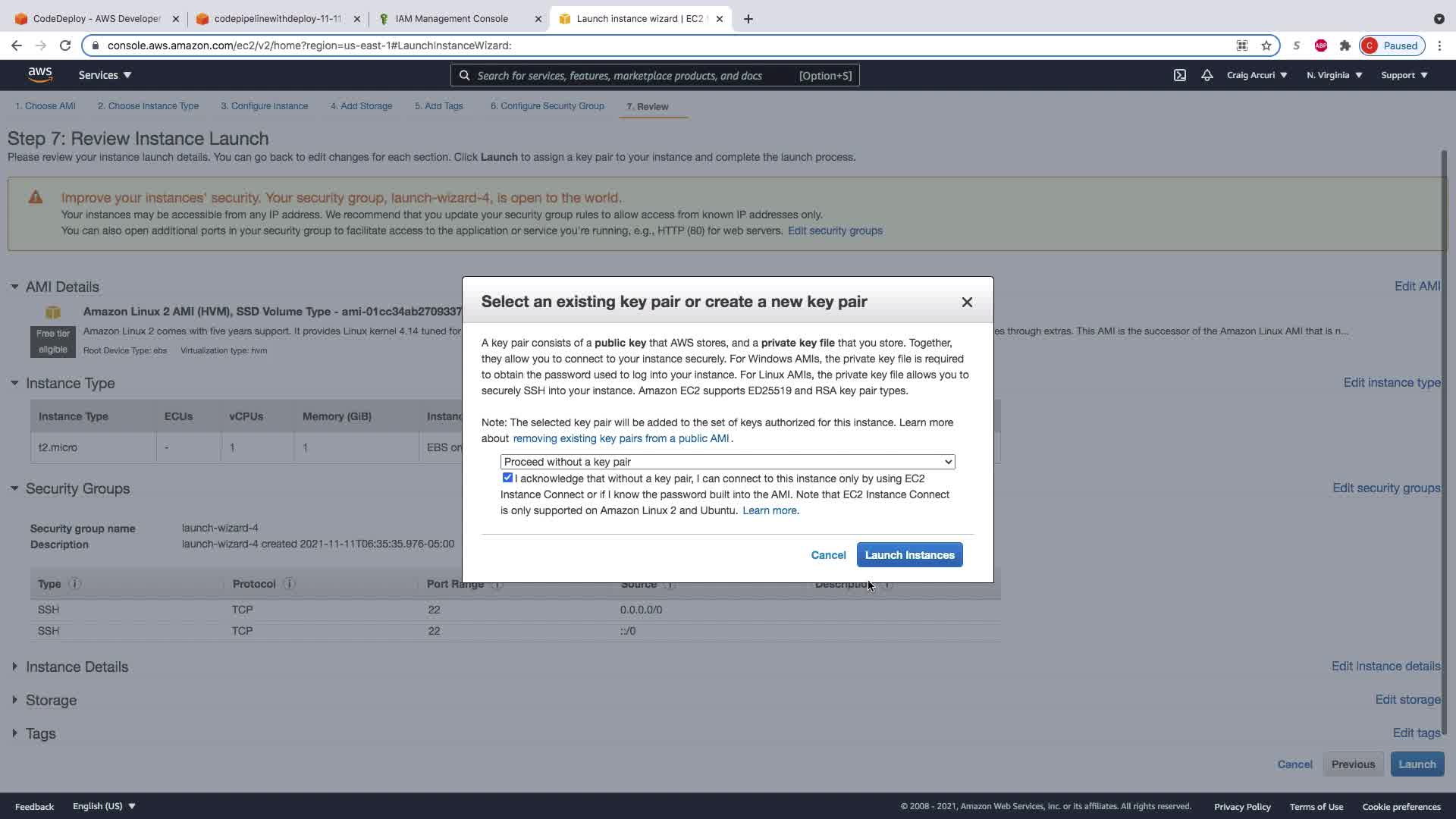Click the info icon next to Type
This screenshot has height=819, width=1456.
coord(74,584)
